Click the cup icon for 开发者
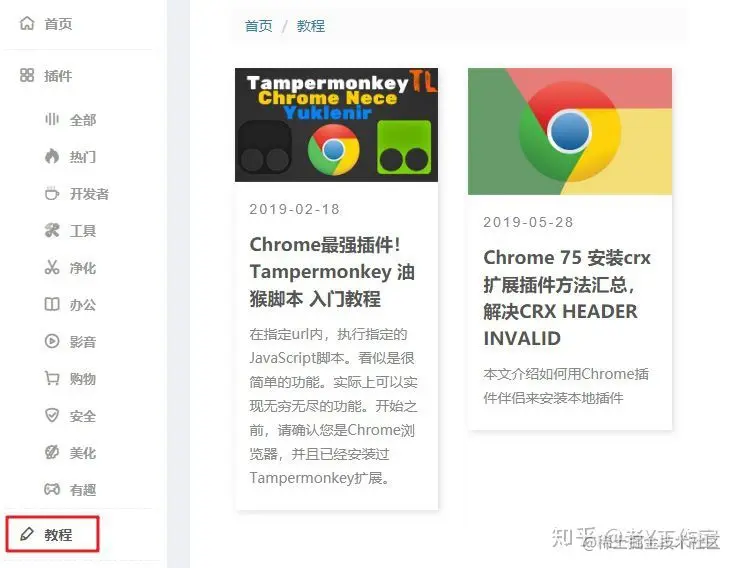 [x=52, y=193]
